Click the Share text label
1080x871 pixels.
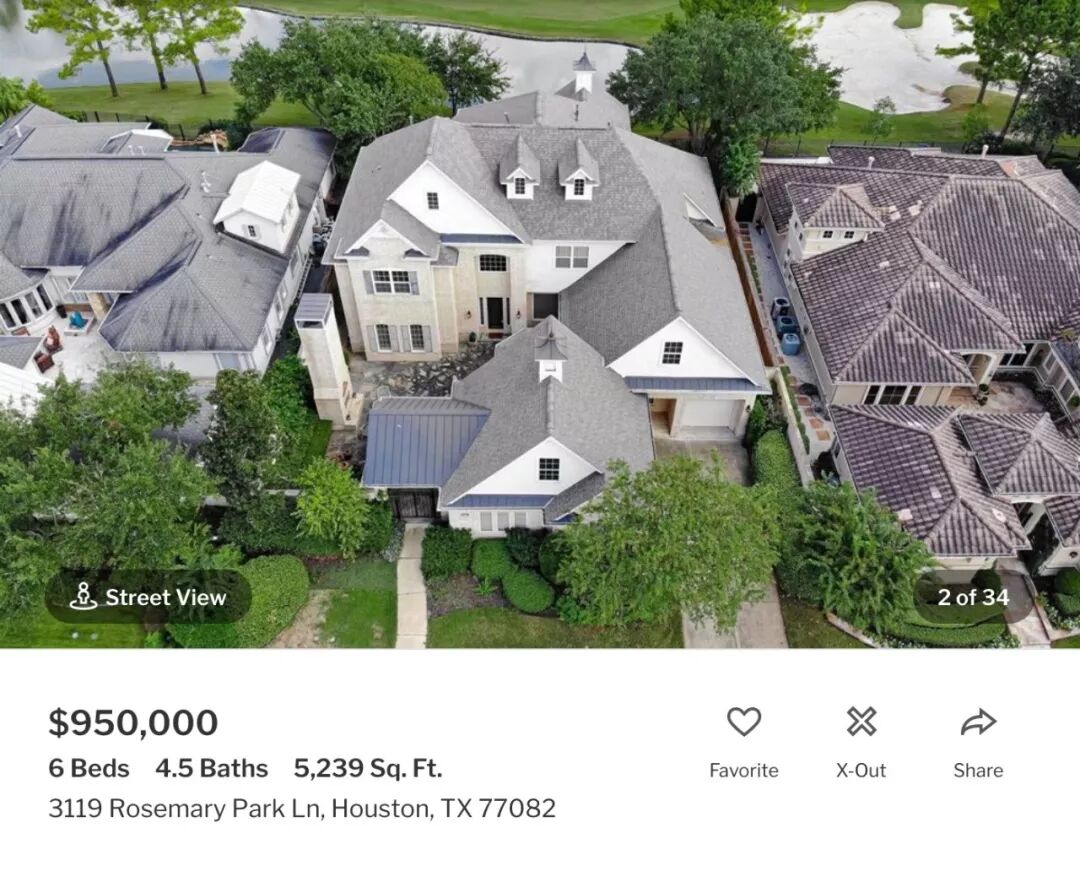pos(978,770)
